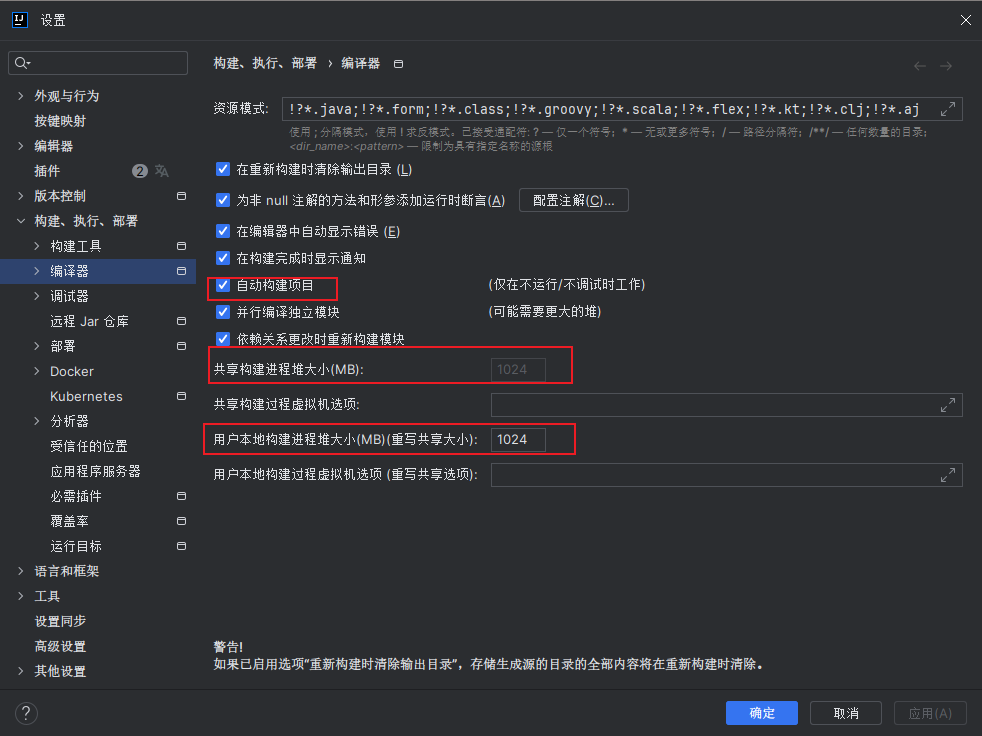Toggle 并行编译独立模块 checkbox

(x=223, y=312)
